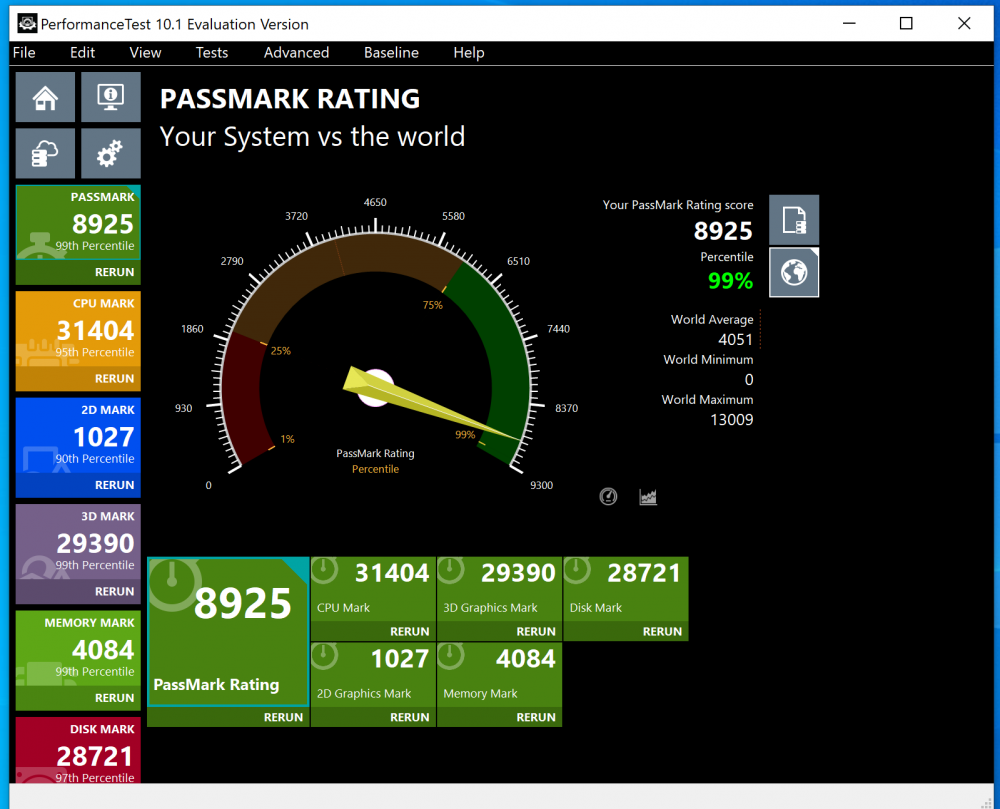Viewport: 1000px width, 809px height.
Task: Click the gauge icon on the CPU Mark tile
Action: [324, 570]
